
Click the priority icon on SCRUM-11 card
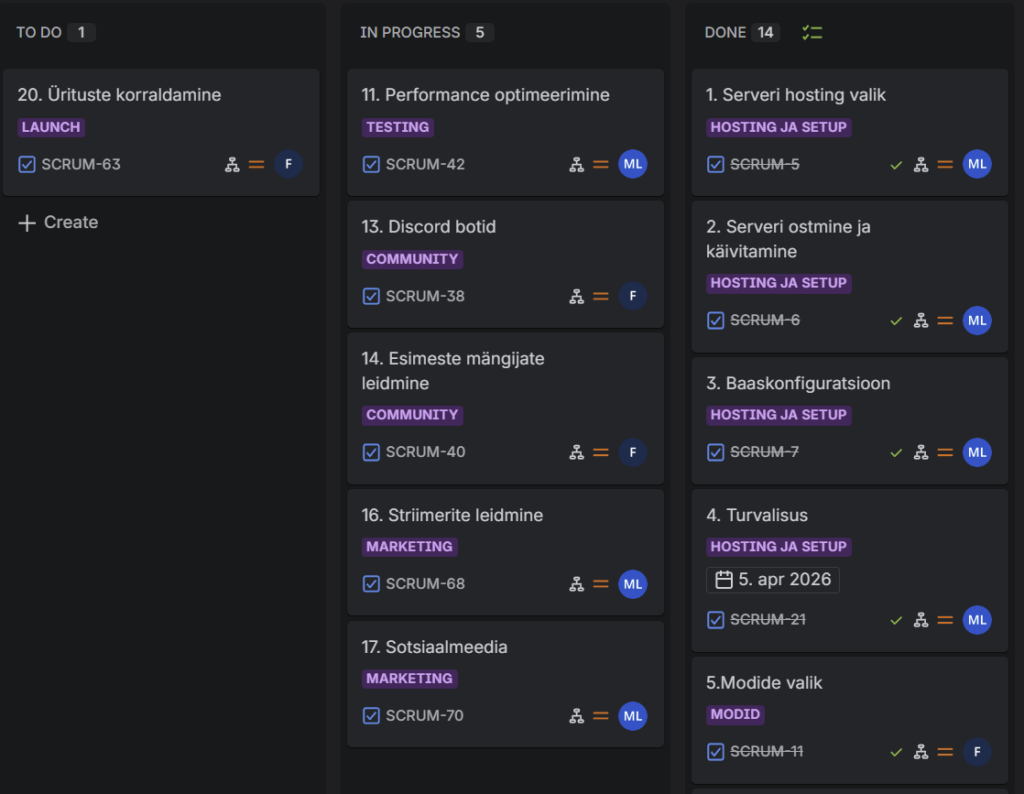click(x=945, y=751)
